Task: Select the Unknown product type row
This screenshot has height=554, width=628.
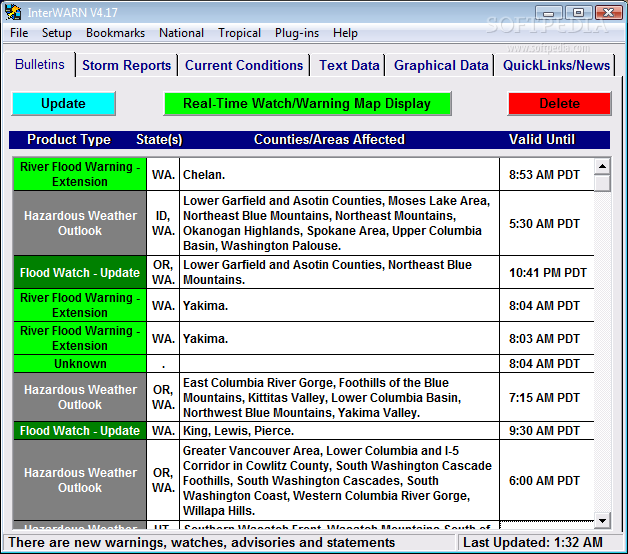Action: coord(80,364)
